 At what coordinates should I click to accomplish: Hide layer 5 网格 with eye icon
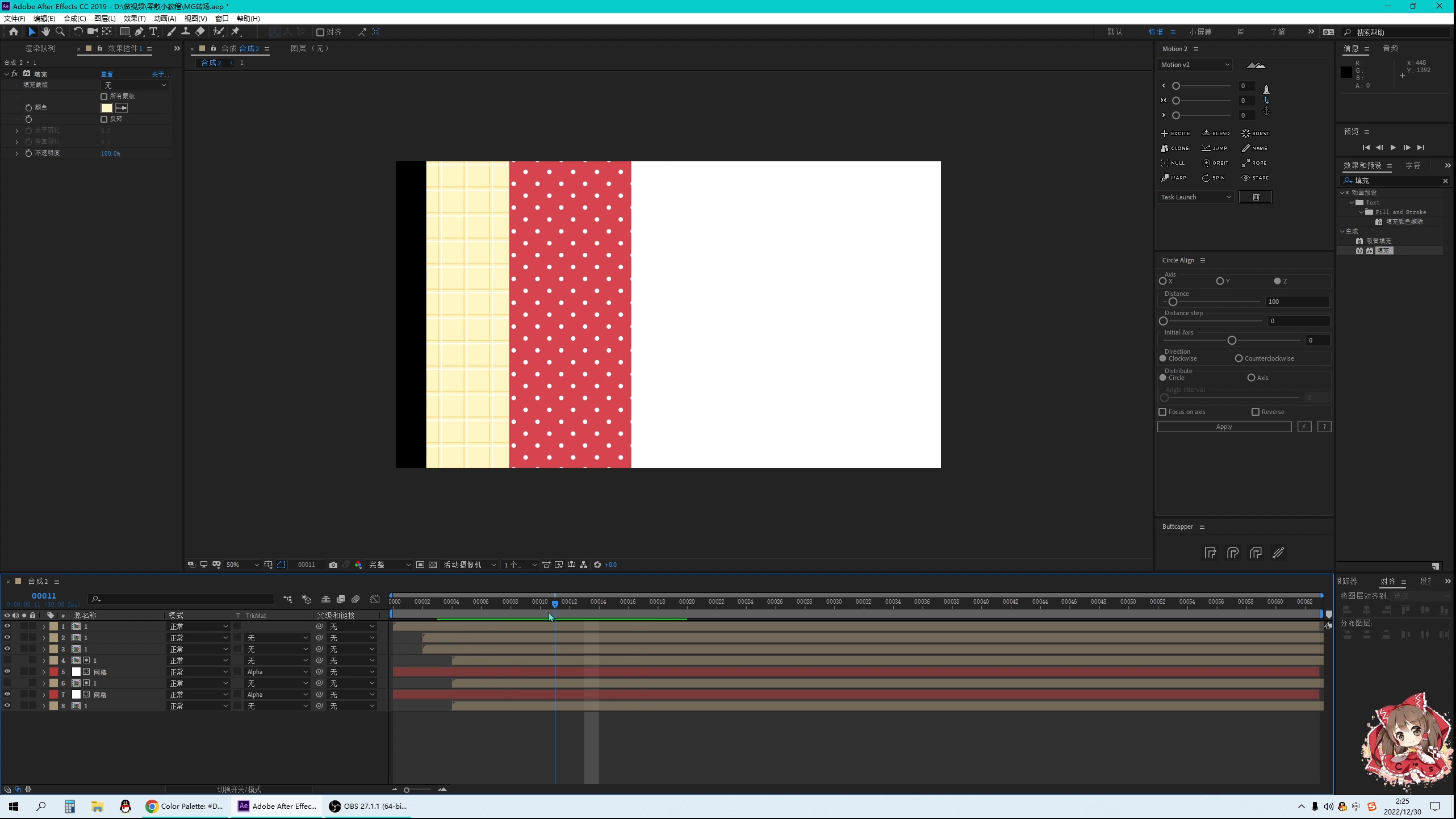(7, 671)
